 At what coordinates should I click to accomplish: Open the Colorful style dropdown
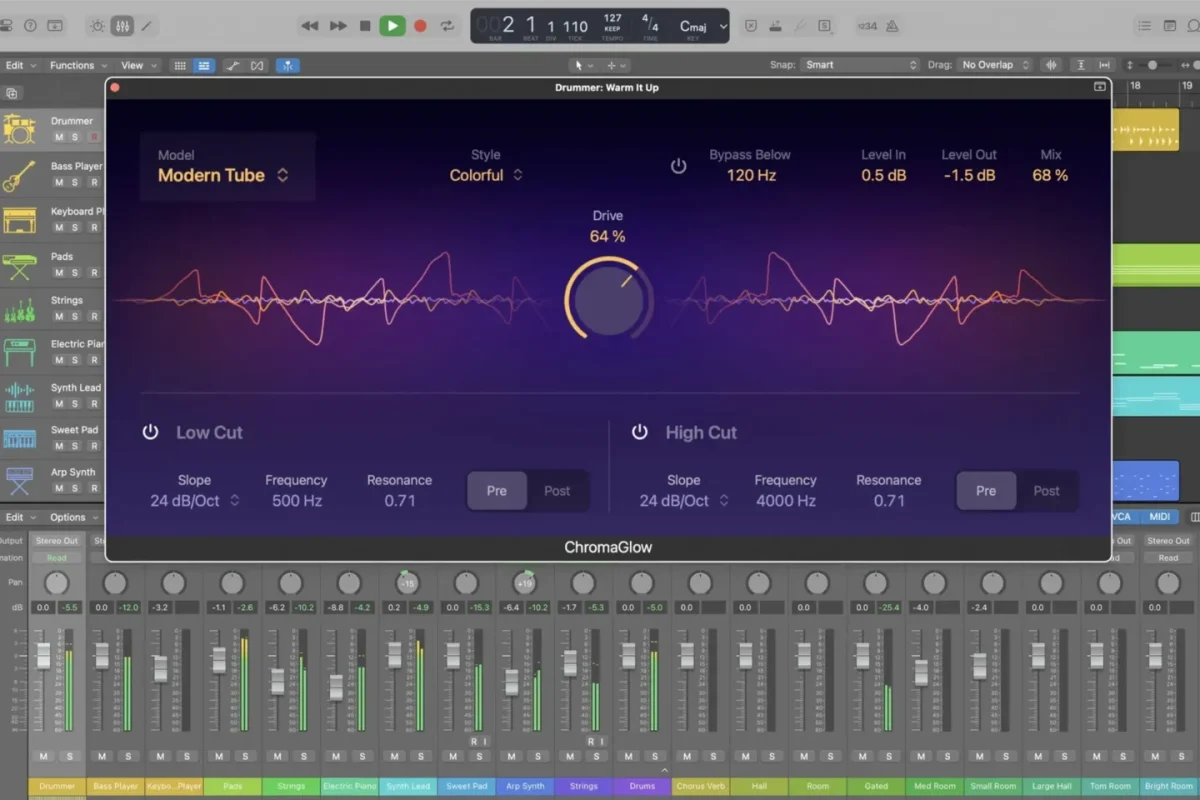486,175
